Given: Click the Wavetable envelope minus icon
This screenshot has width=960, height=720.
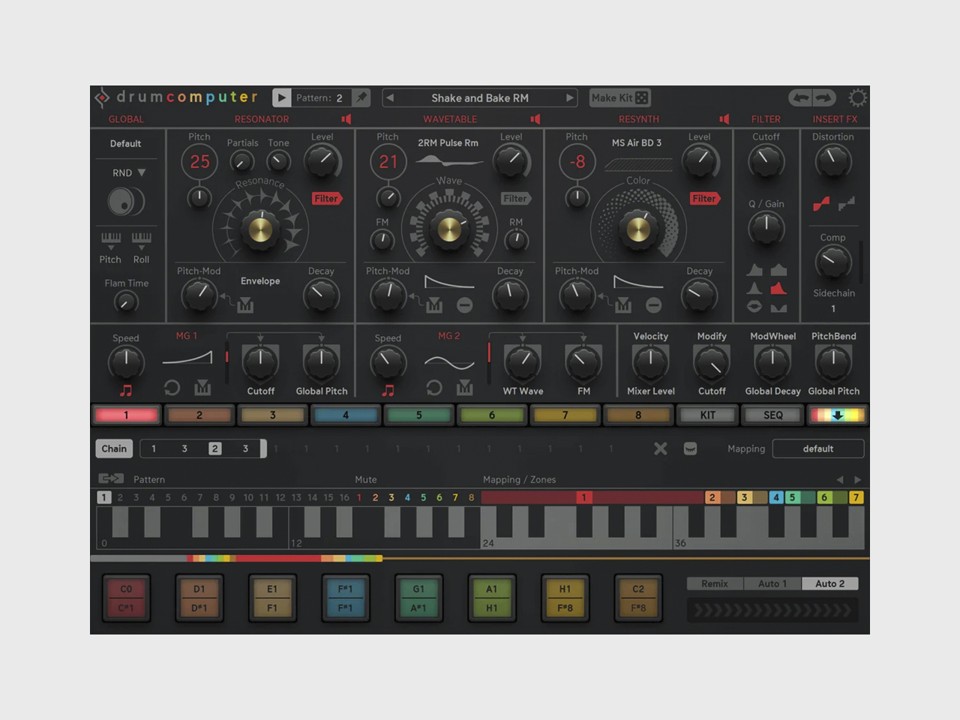Looking at the screenshot, I should point(465,304).
